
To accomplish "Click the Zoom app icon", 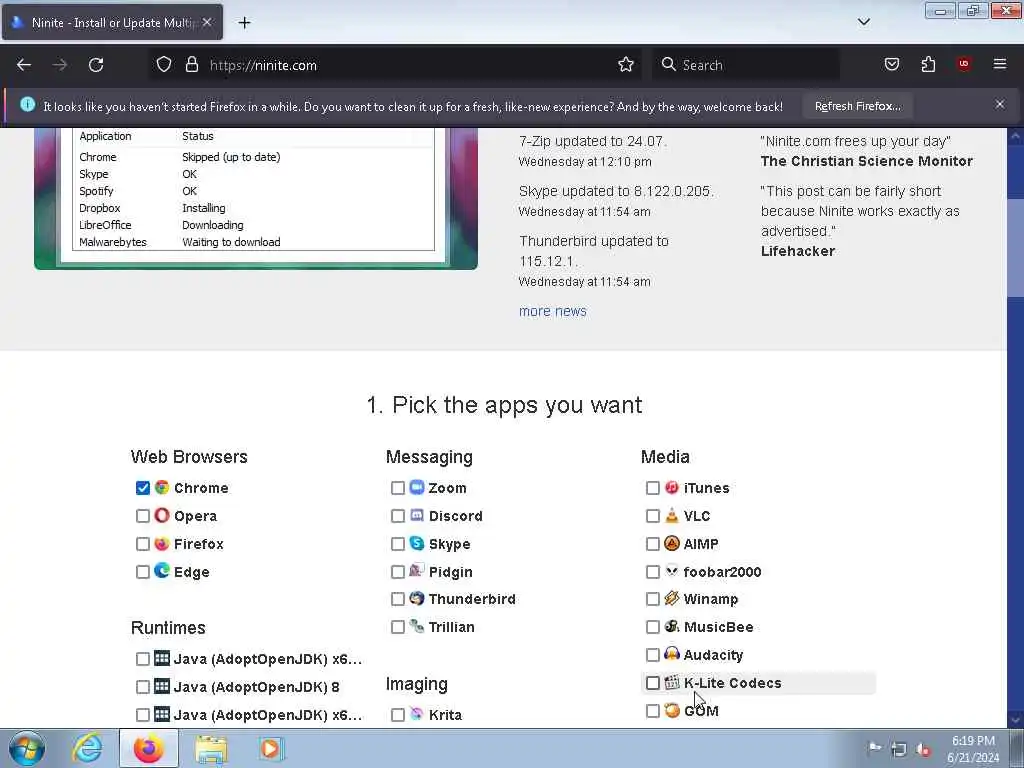I will (417, 487).
